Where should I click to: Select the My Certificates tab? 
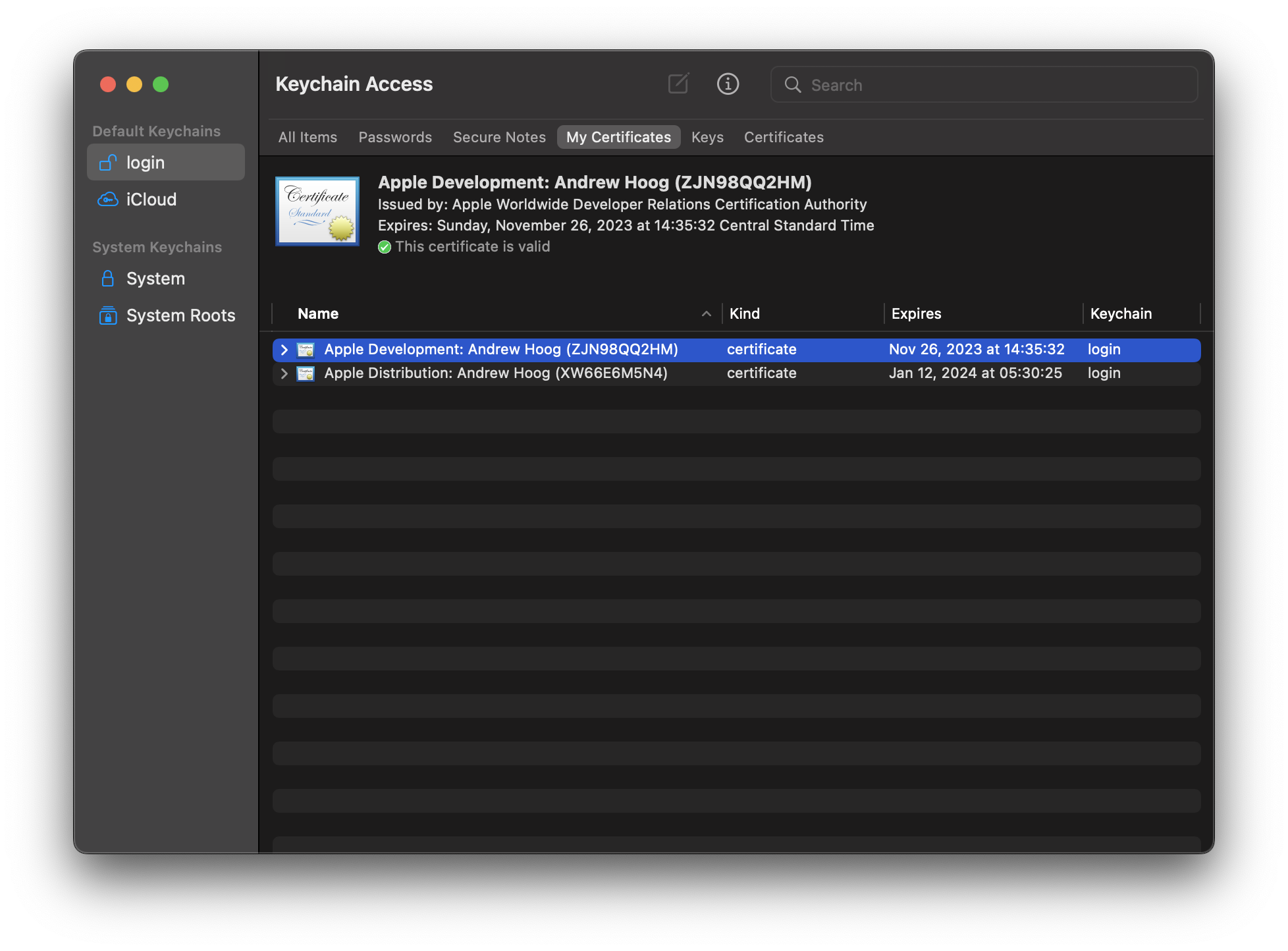(618, 137)
